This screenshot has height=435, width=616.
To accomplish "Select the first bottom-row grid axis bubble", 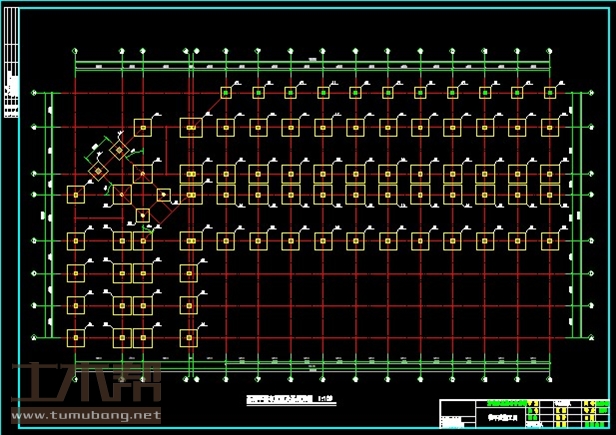I will click(x=76, y=378).
